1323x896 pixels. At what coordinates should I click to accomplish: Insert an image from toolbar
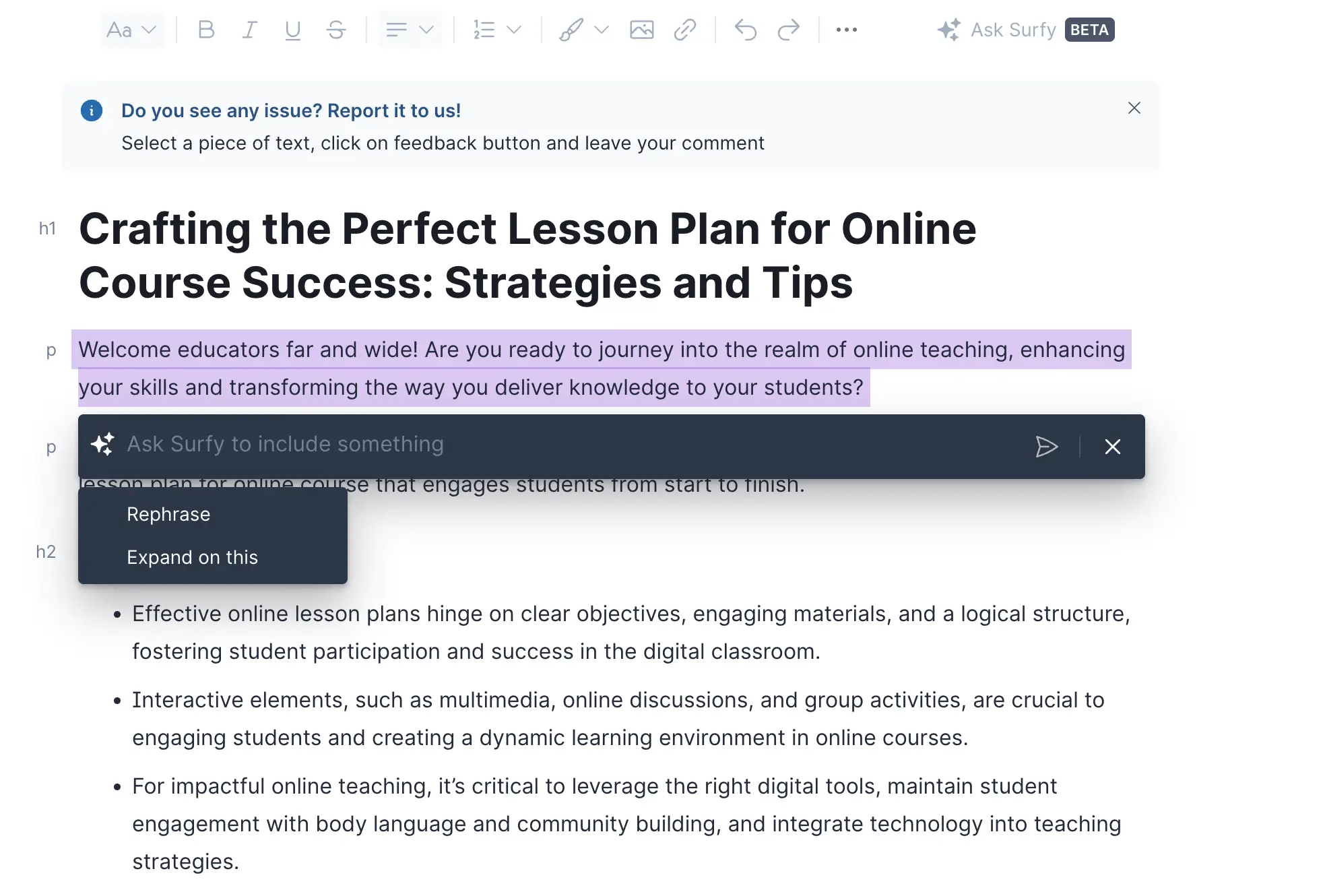point(641,30)
